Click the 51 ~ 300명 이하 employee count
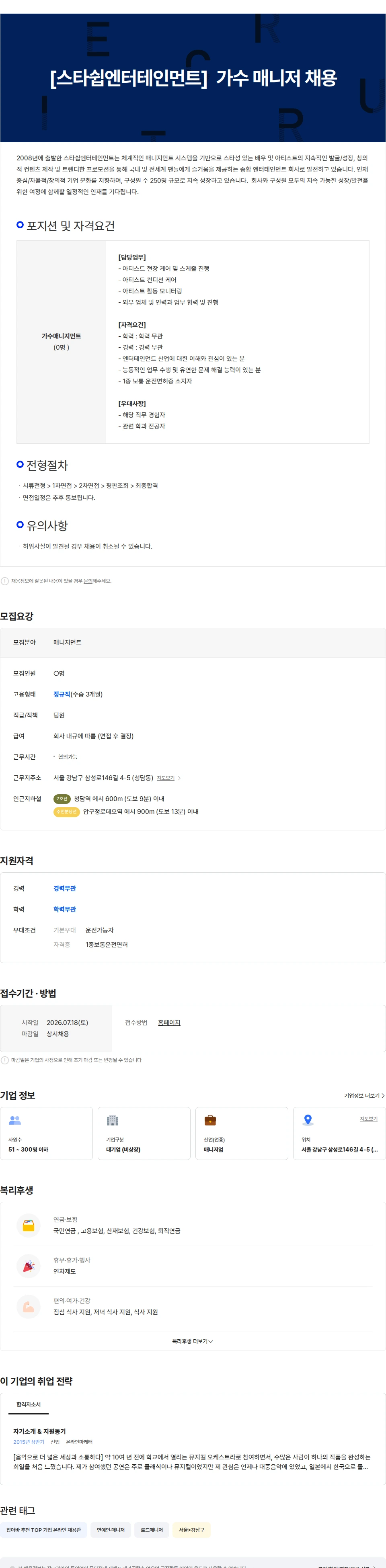 [x=28, y=1149]
